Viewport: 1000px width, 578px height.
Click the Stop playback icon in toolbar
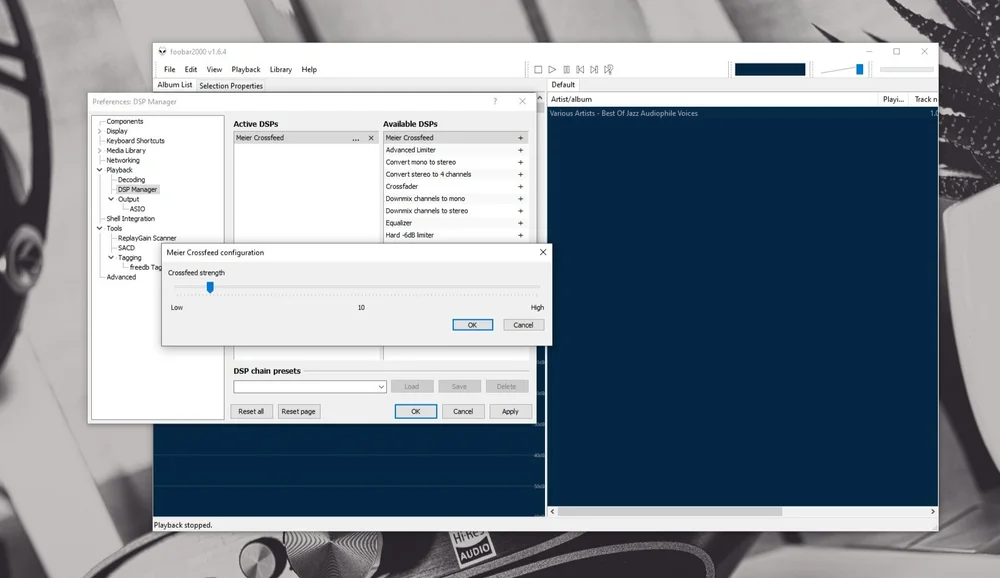538,70
